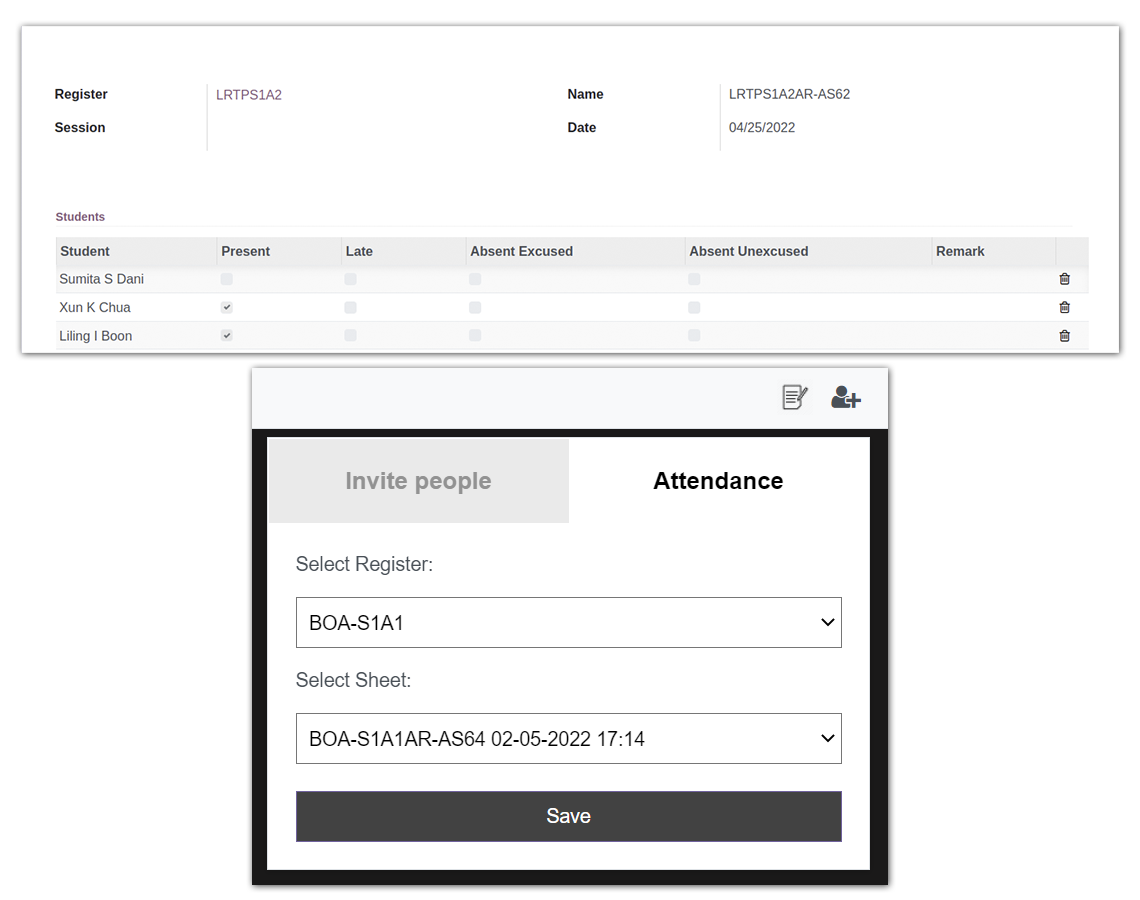Mark Sumita S Dani as Present

coord(227,279)
